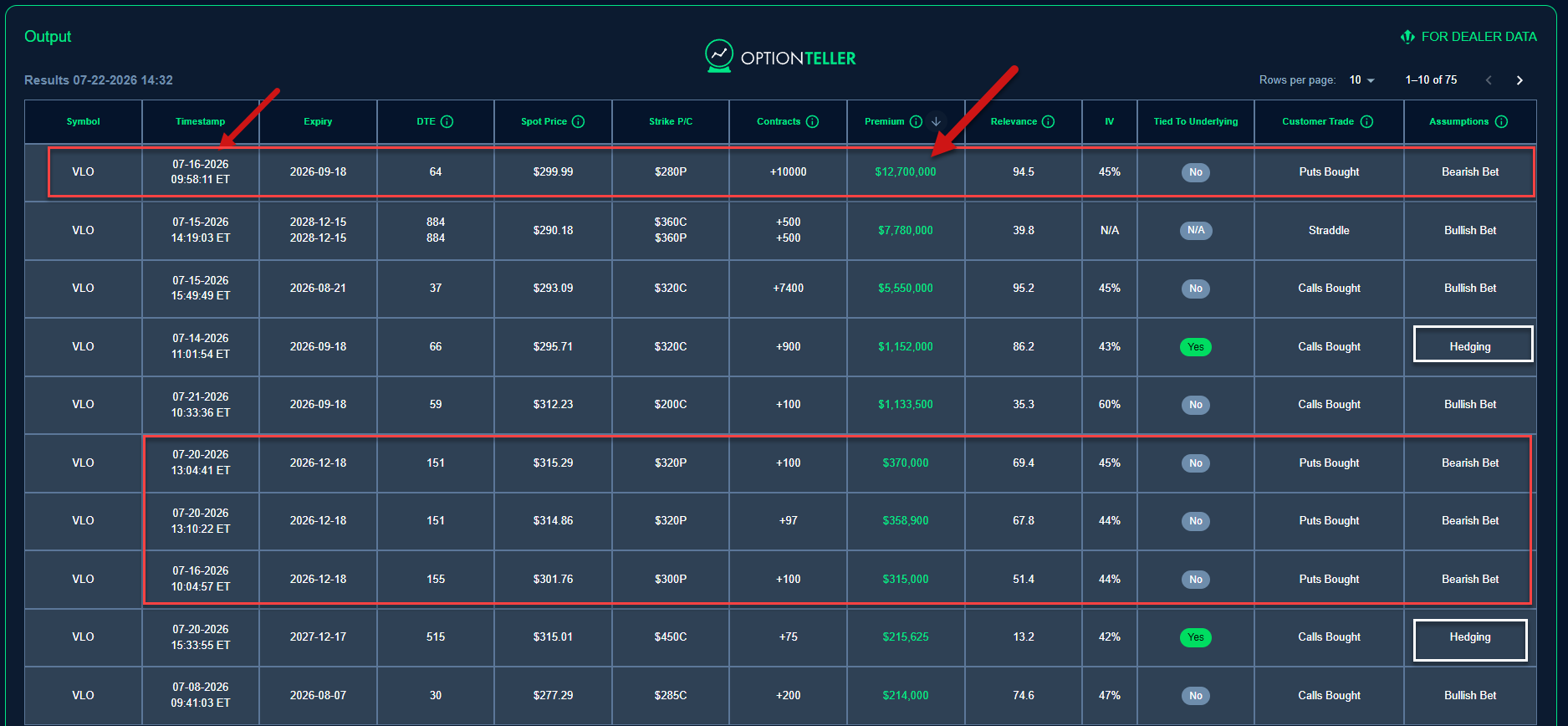Click contracts value +7400
1568x726 pixels.
pos(789,289)
